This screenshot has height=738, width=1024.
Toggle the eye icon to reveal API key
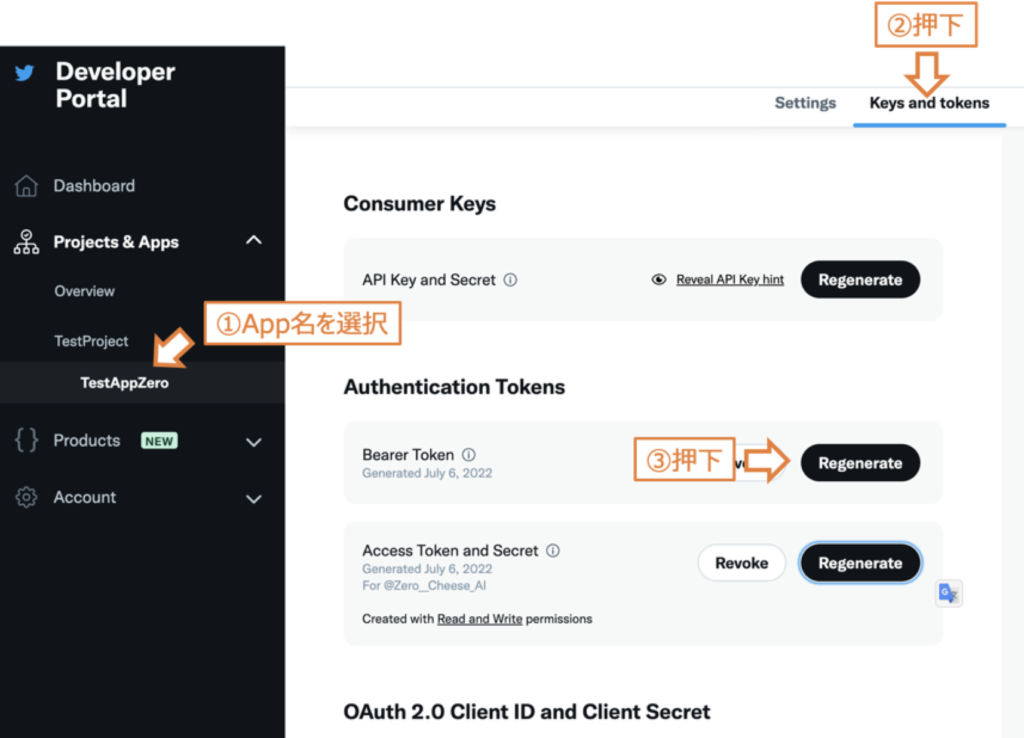659,280
